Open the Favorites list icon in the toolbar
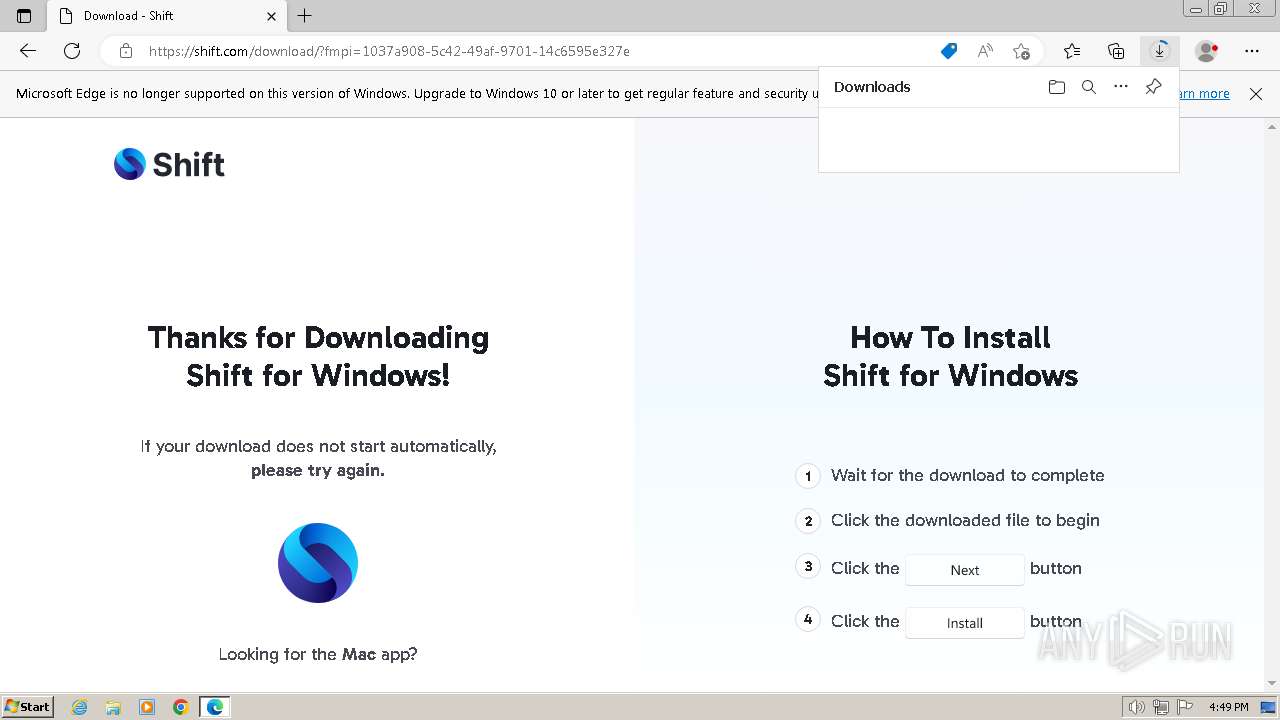 [1072, 51]
